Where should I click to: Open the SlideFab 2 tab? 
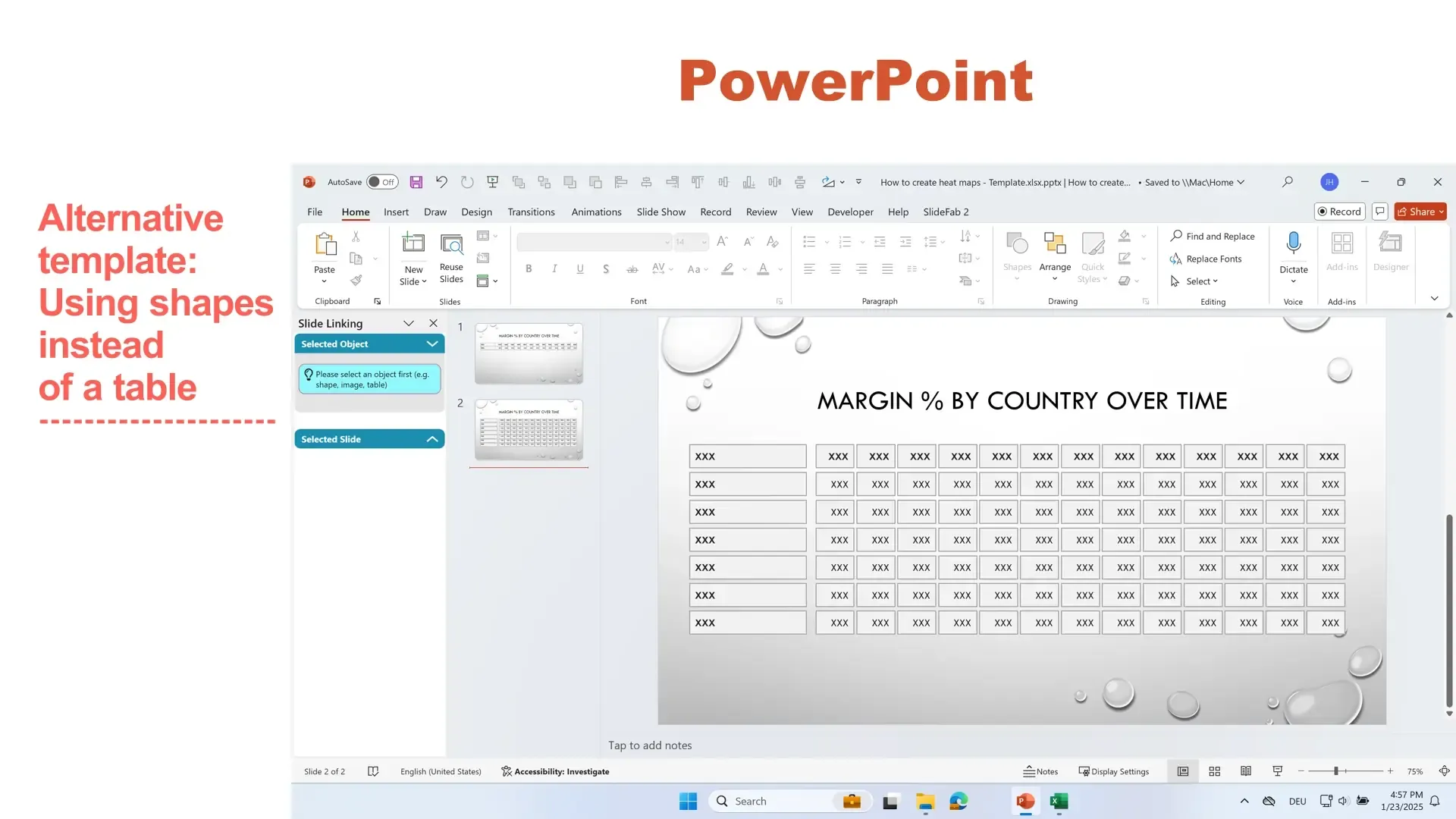(x=946, y=212)
